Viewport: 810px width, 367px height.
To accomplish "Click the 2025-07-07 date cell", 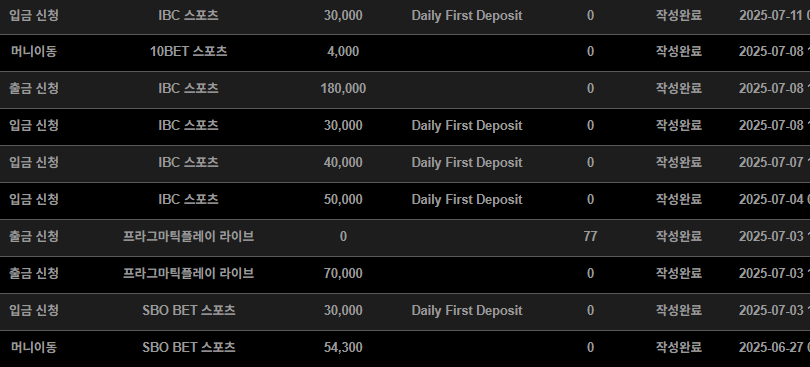I will 774,162.
